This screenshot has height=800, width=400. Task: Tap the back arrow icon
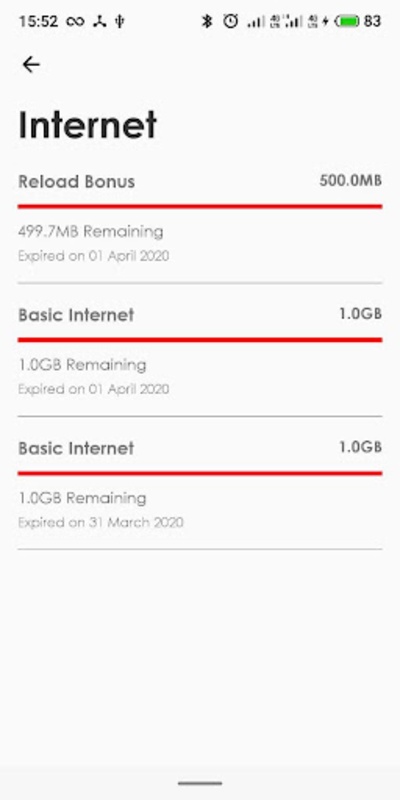pyautogui.click(x=31, y=64)
